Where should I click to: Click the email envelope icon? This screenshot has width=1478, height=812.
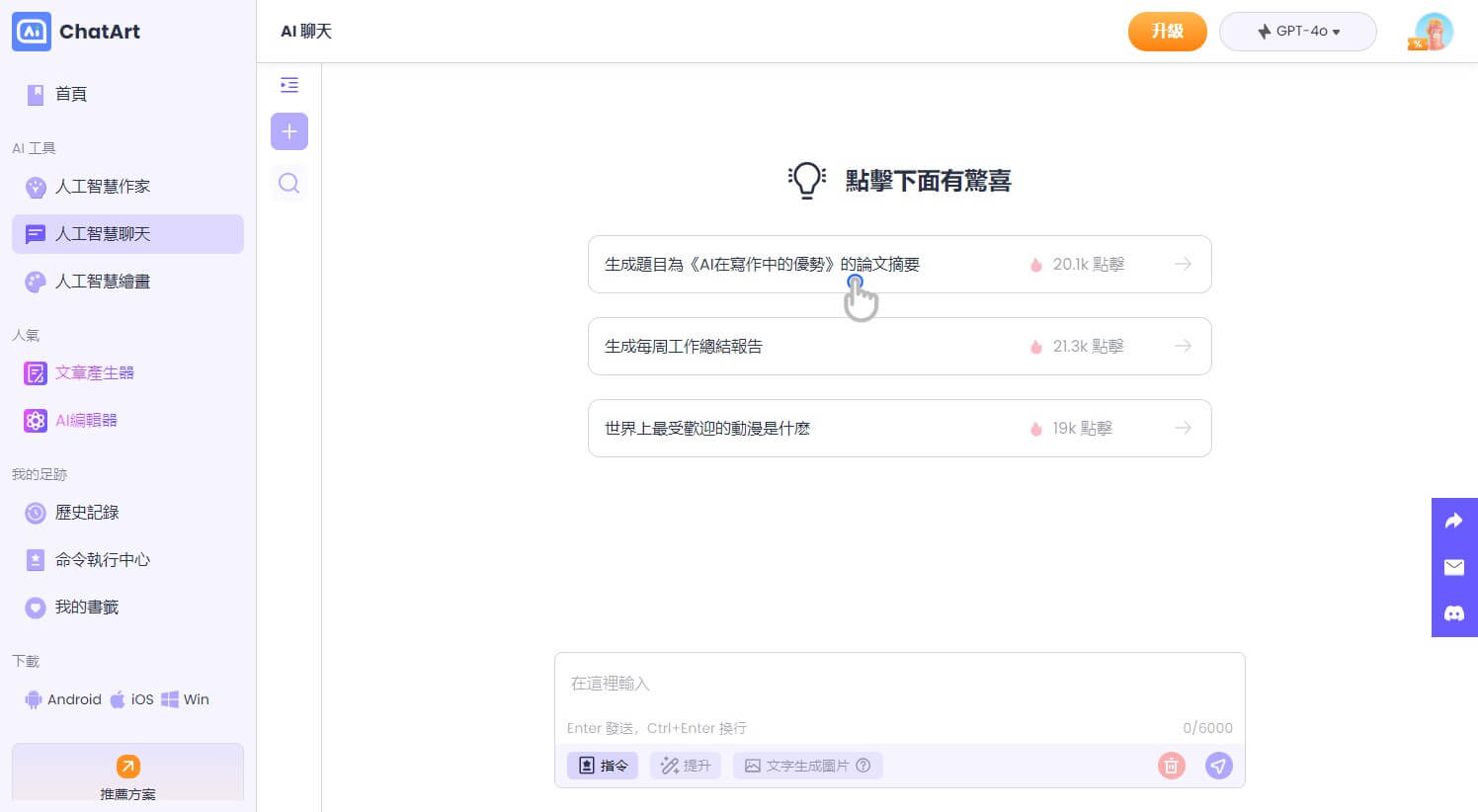[x=1454, y=567]
